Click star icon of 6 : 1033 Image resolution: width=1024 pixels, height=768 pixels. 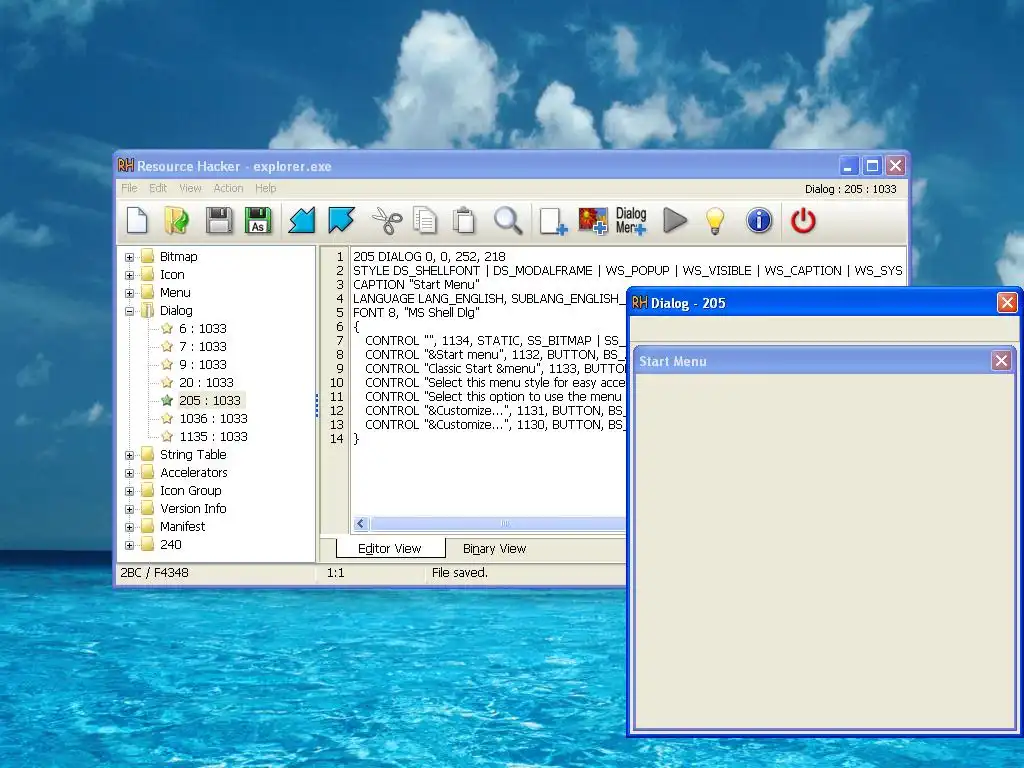[x=167, y=328]
